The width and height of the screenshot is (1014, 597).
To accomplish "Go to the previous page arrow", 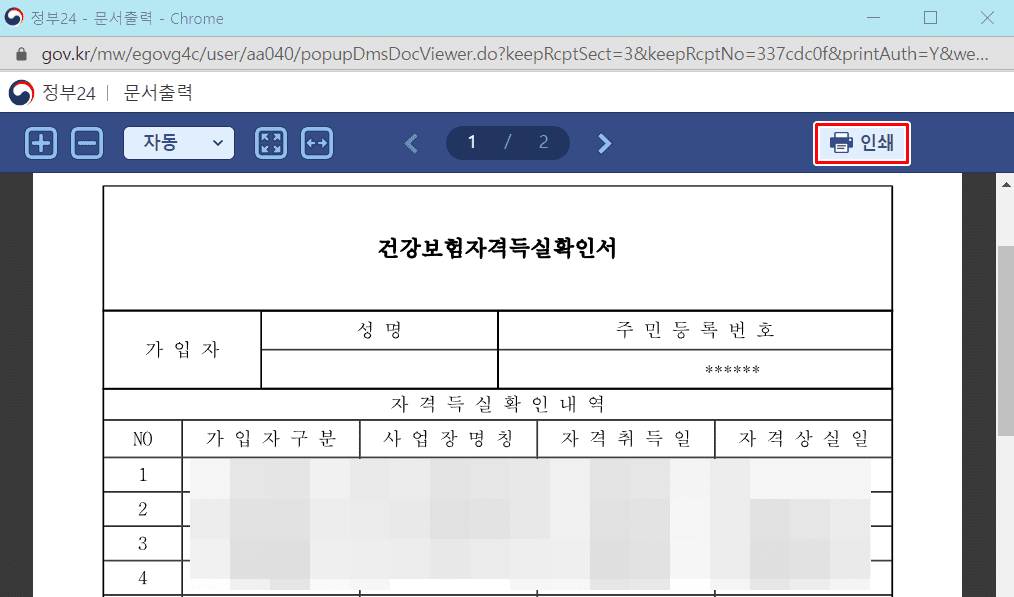I will [411, 143].
